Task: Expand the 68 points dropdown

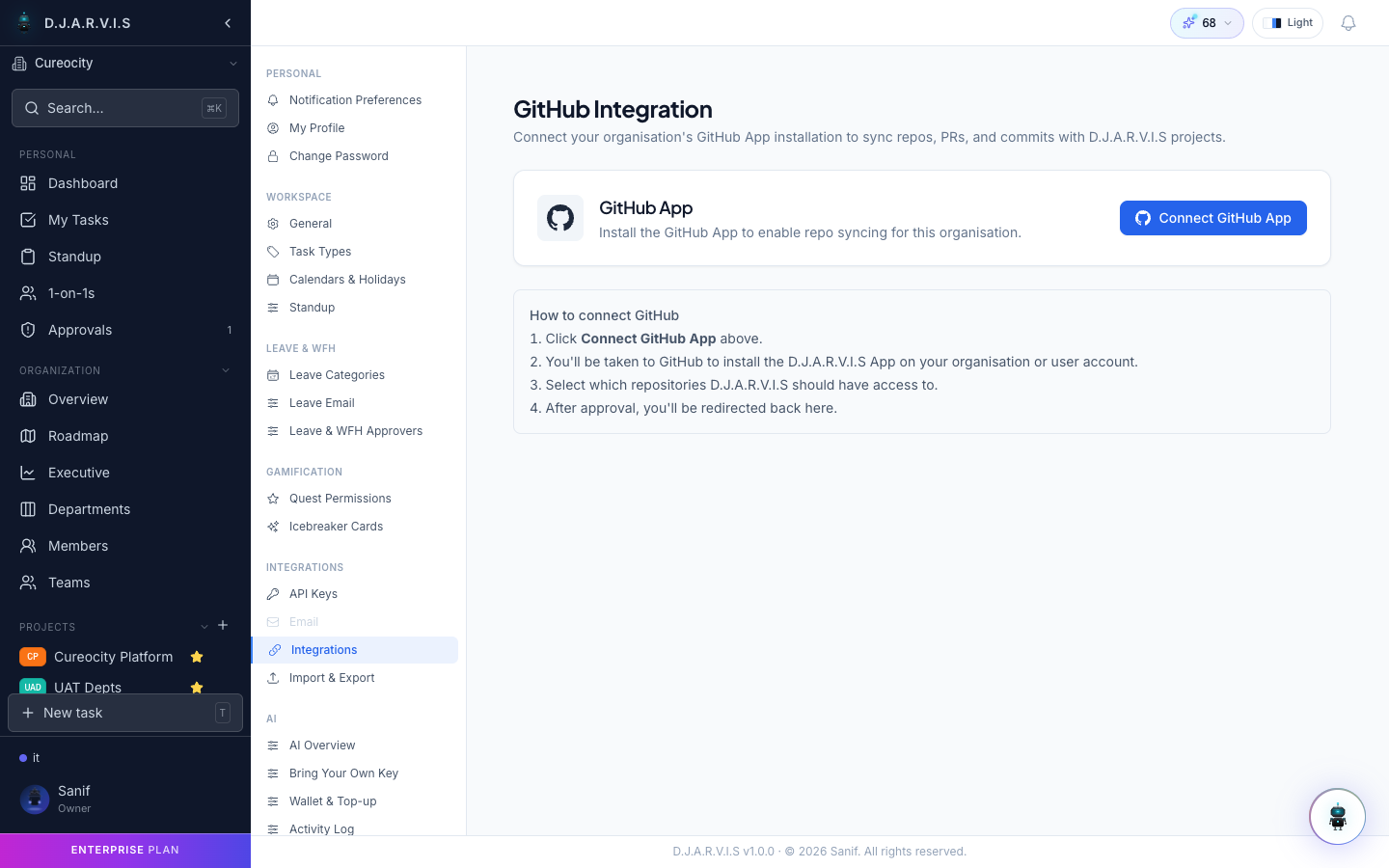Action: click(1207, 23)
